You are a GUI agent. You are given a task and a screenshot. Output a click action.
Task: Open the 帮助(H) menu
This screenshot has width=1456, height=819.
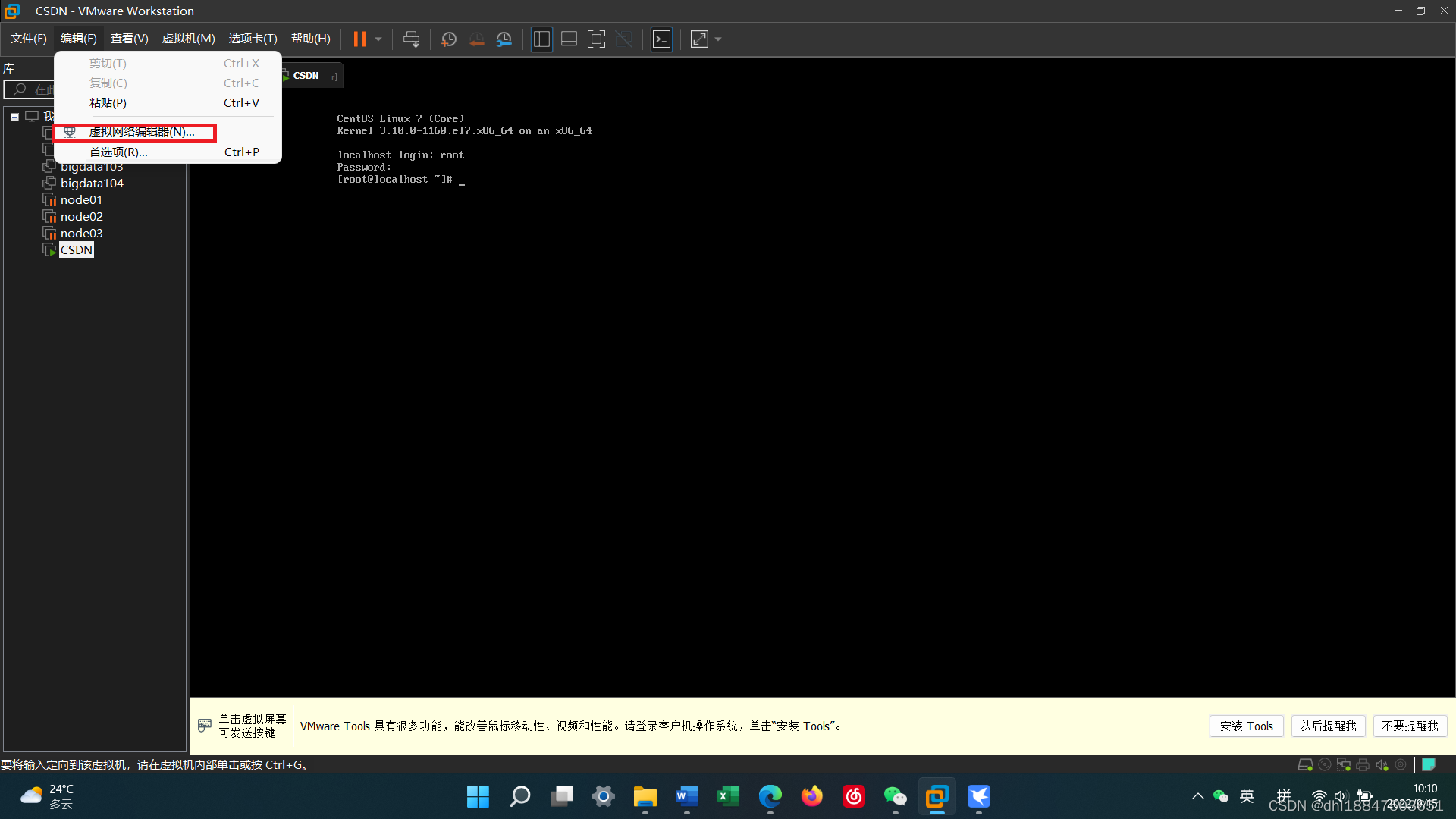(311, 39)
